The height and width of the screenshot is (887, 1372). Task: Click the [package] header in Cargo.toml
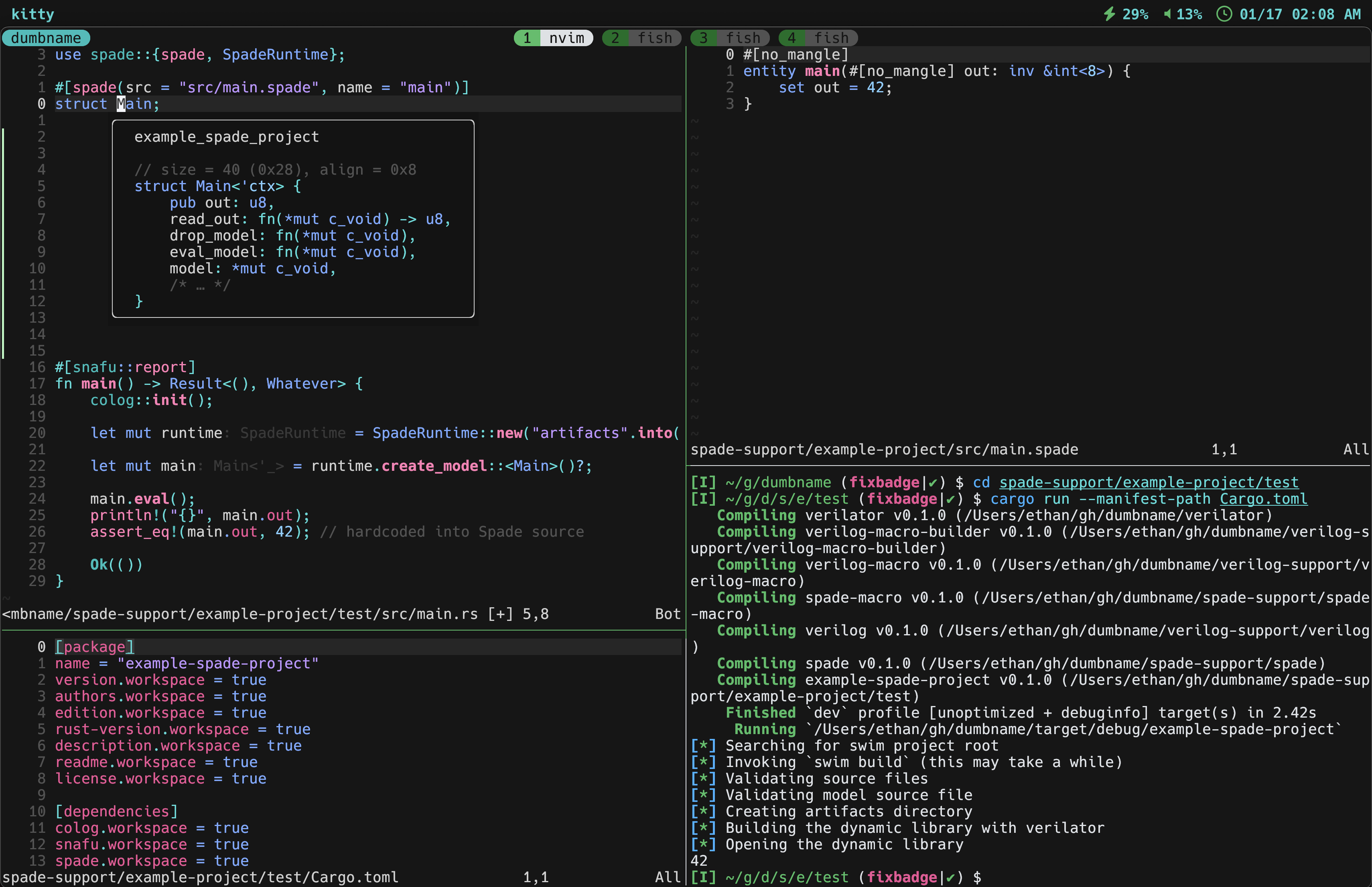(94, 647)
